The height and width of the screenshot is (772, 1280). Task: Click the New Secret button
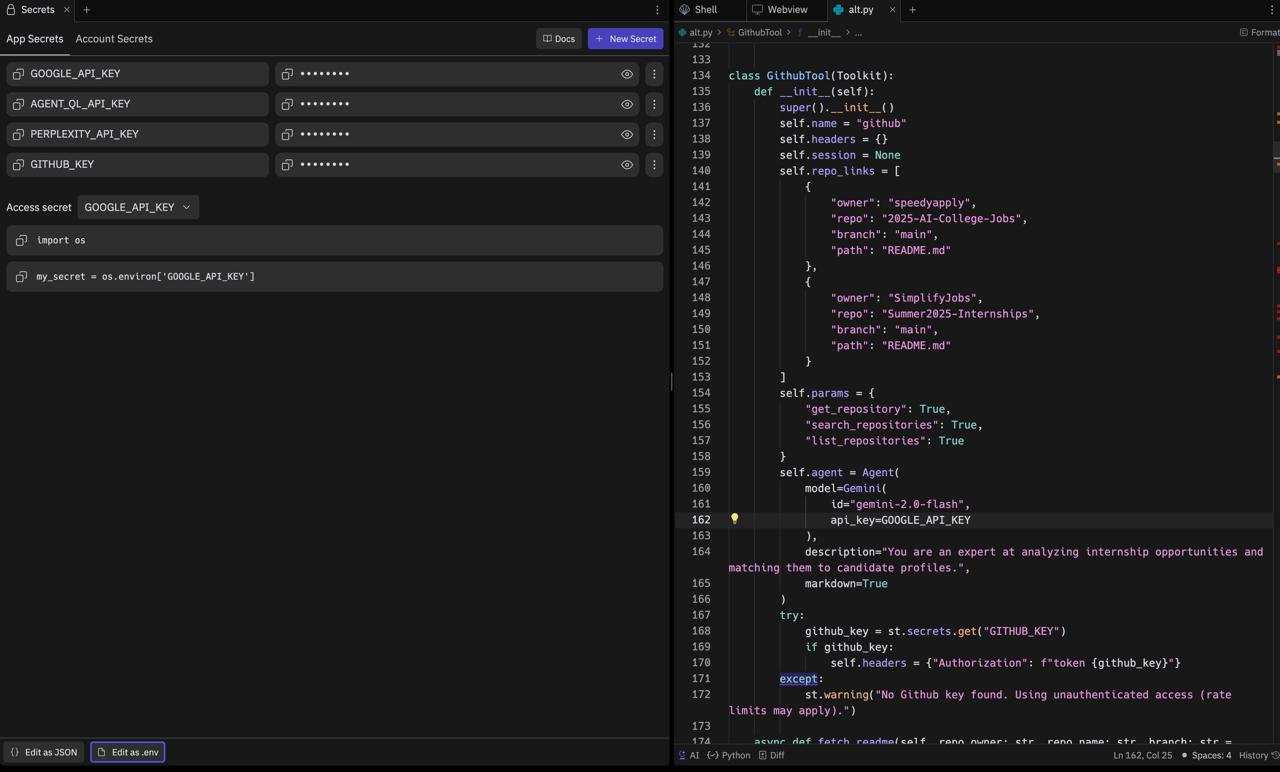pos(625,39)
